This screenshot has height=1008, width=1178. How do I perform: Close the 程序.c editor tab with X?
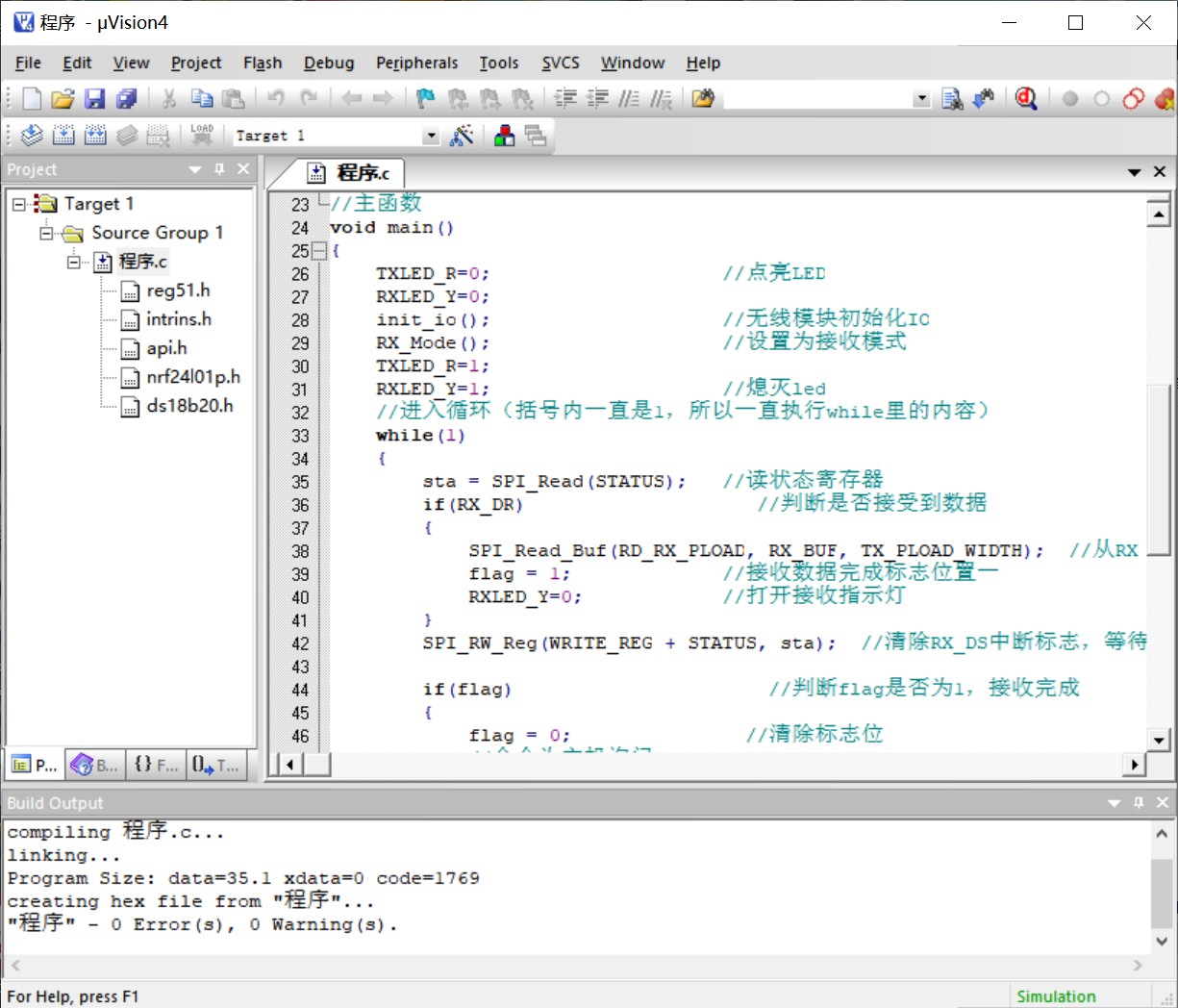[x=1160, y=172]
